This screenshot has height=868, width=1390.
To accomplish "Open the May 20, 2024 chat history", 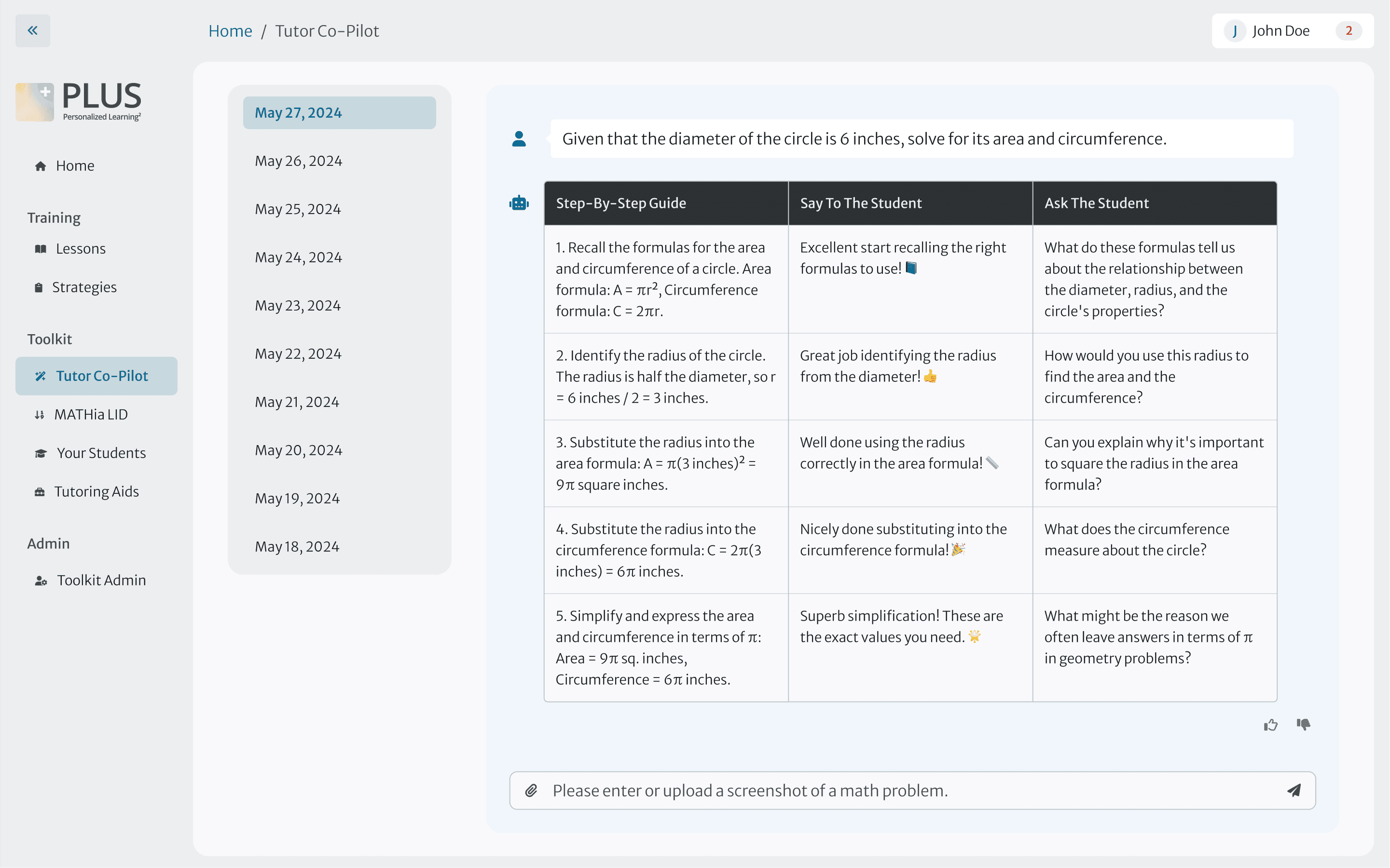I will (x=340, y=450).
